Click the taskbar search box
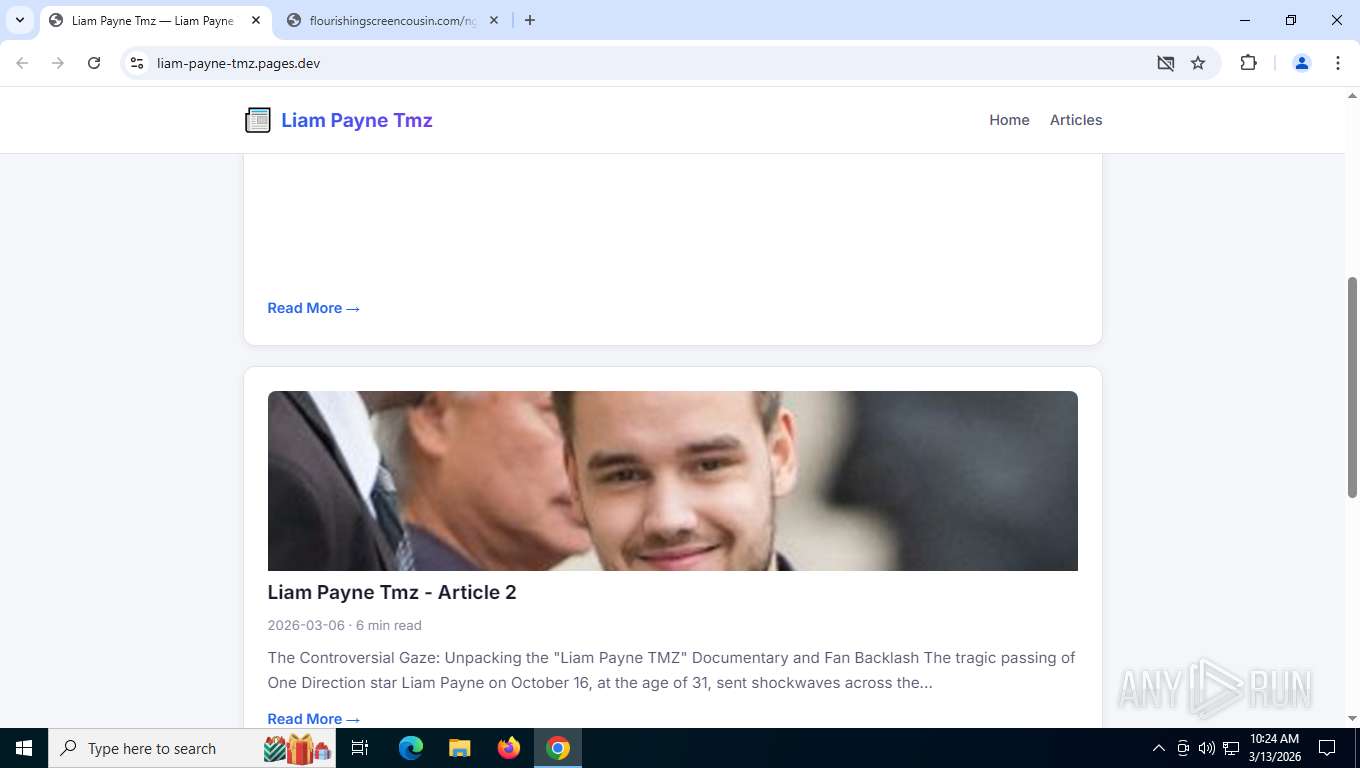The height and width of the screenshot is (768, 1360). 192,748
